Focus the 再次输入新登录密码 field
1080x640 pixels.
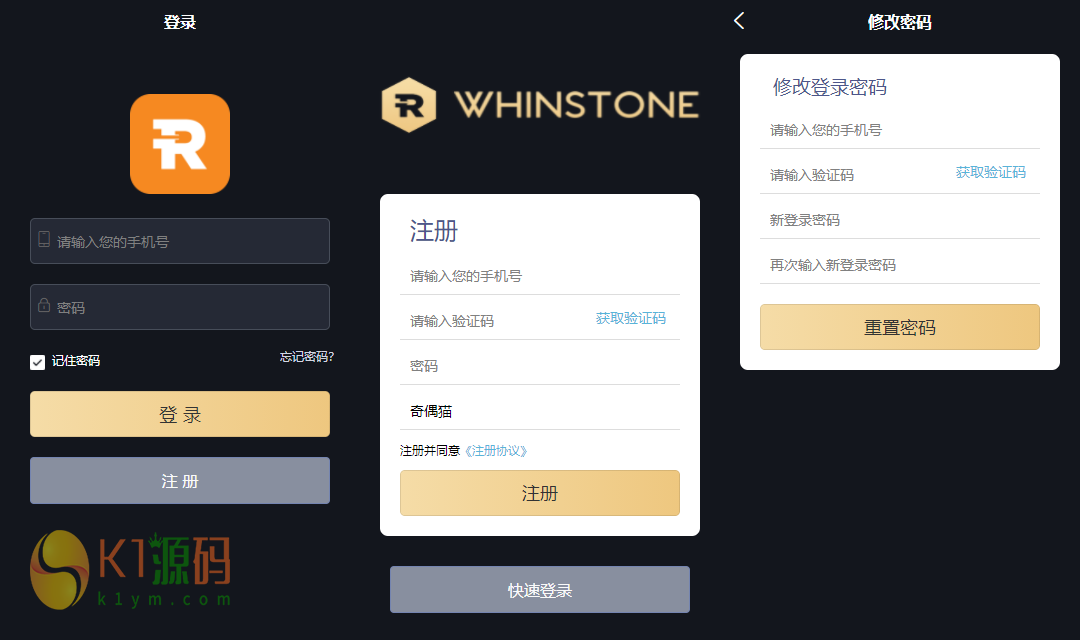tap(900, 265)
